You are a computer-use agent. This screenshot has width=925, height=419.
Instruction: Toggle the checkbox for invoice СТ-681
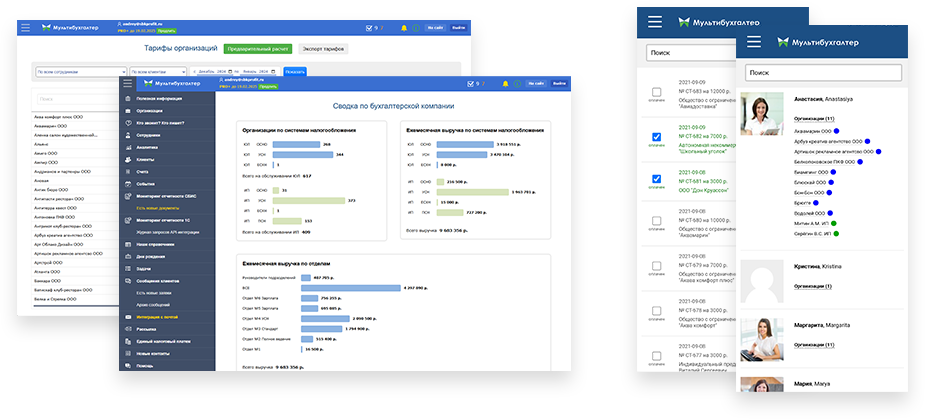click(656, 180)
